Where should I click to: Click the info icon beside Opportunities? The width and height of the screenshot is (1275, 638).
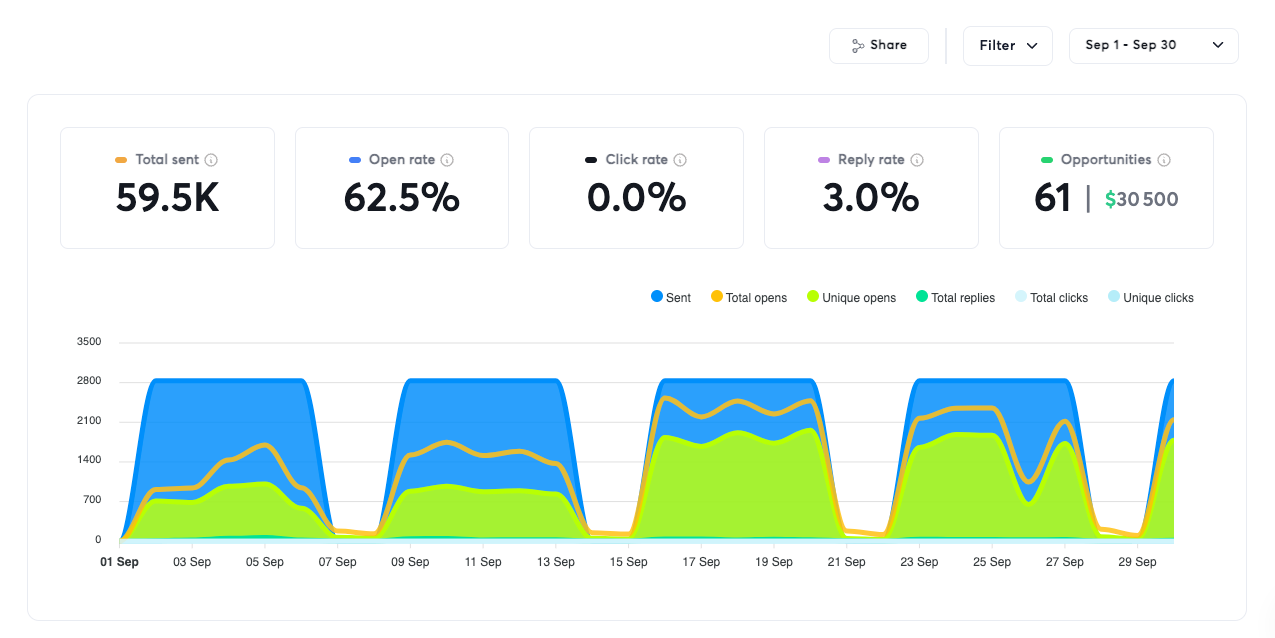(x=1164, y=160)
